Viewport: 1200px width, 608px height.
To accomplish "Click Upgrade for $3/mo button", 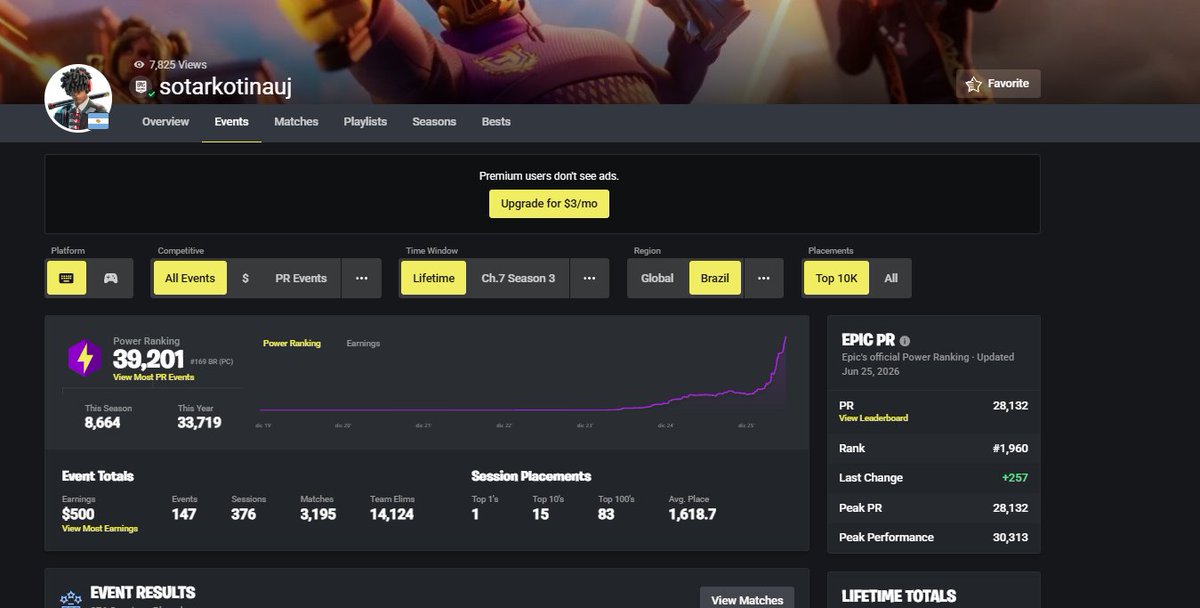I will point(549,204).
